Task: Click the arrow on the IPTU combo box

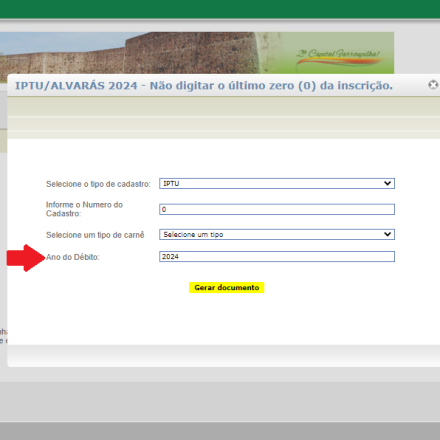Action: (387, 183)
